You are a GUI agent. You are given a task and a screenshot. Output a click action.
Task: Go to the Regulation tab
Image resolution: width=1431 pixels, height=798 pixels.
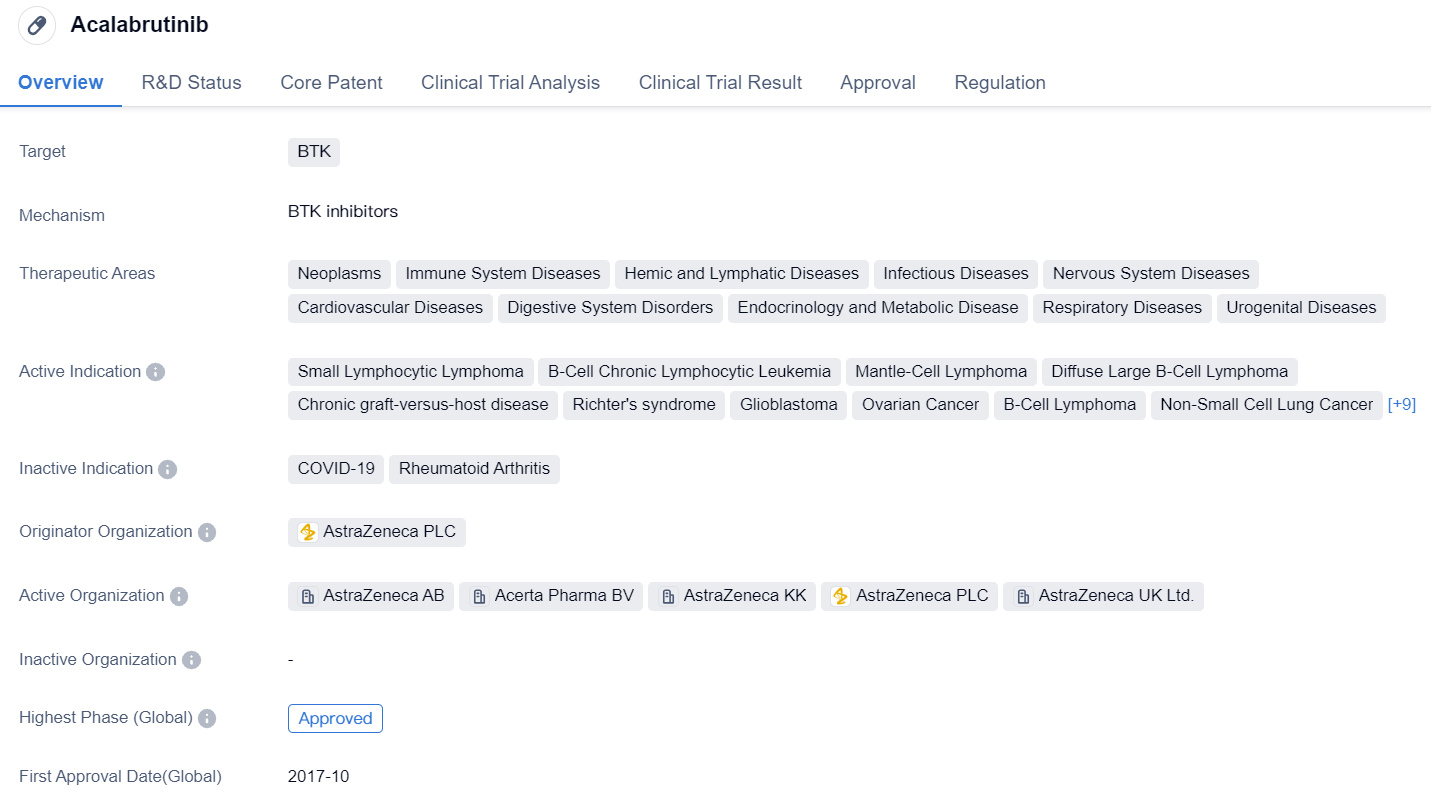click(x=999, y=83)
